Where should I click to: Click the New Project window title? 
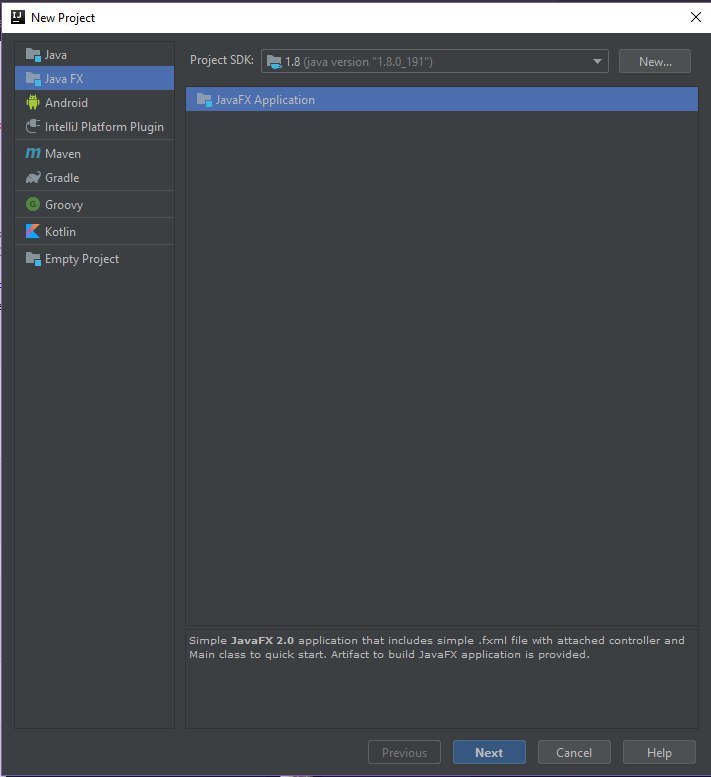[63, 18]
